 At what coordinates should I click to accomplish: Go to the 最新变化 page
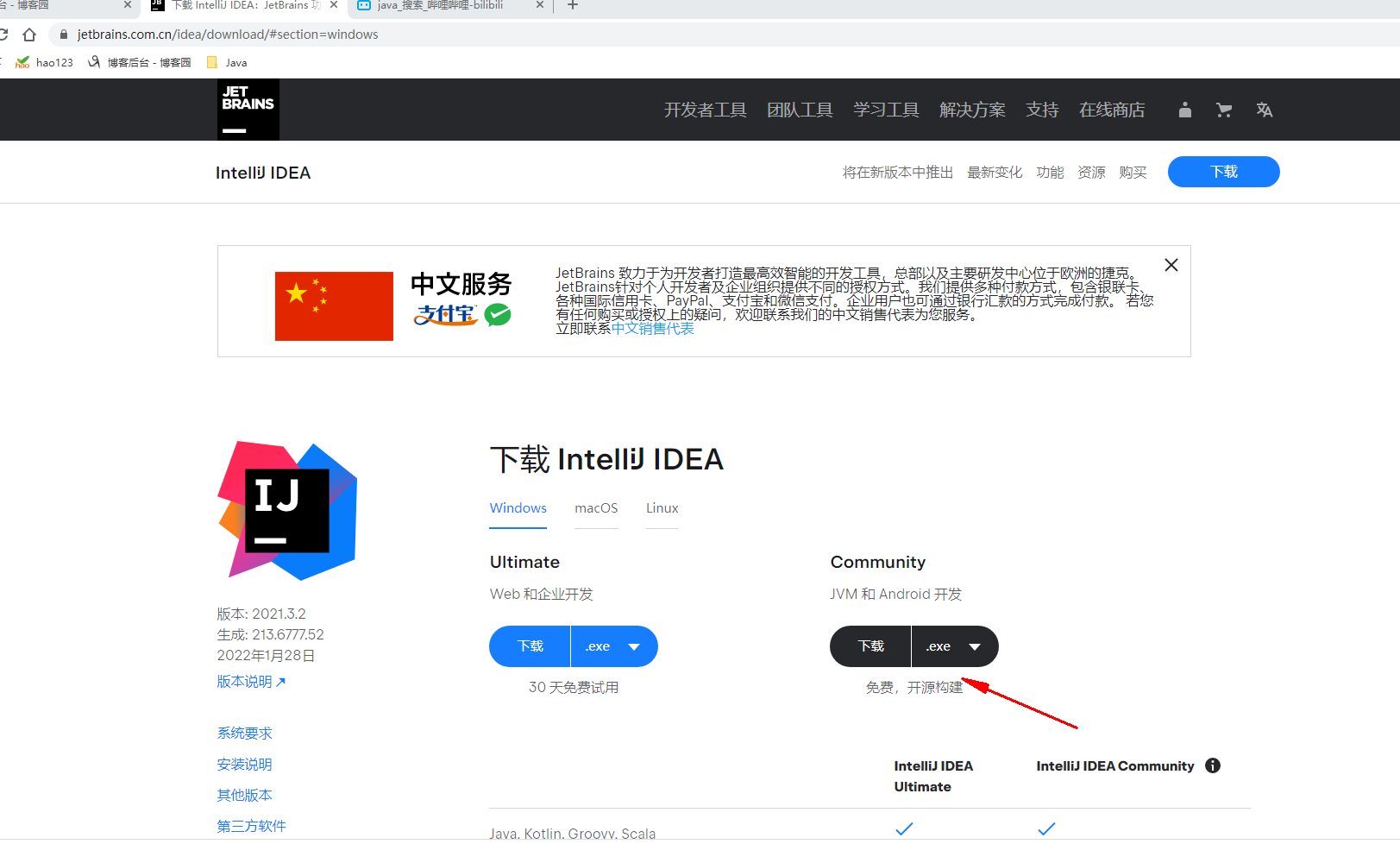pyautogui.click(x=995, y=173)
